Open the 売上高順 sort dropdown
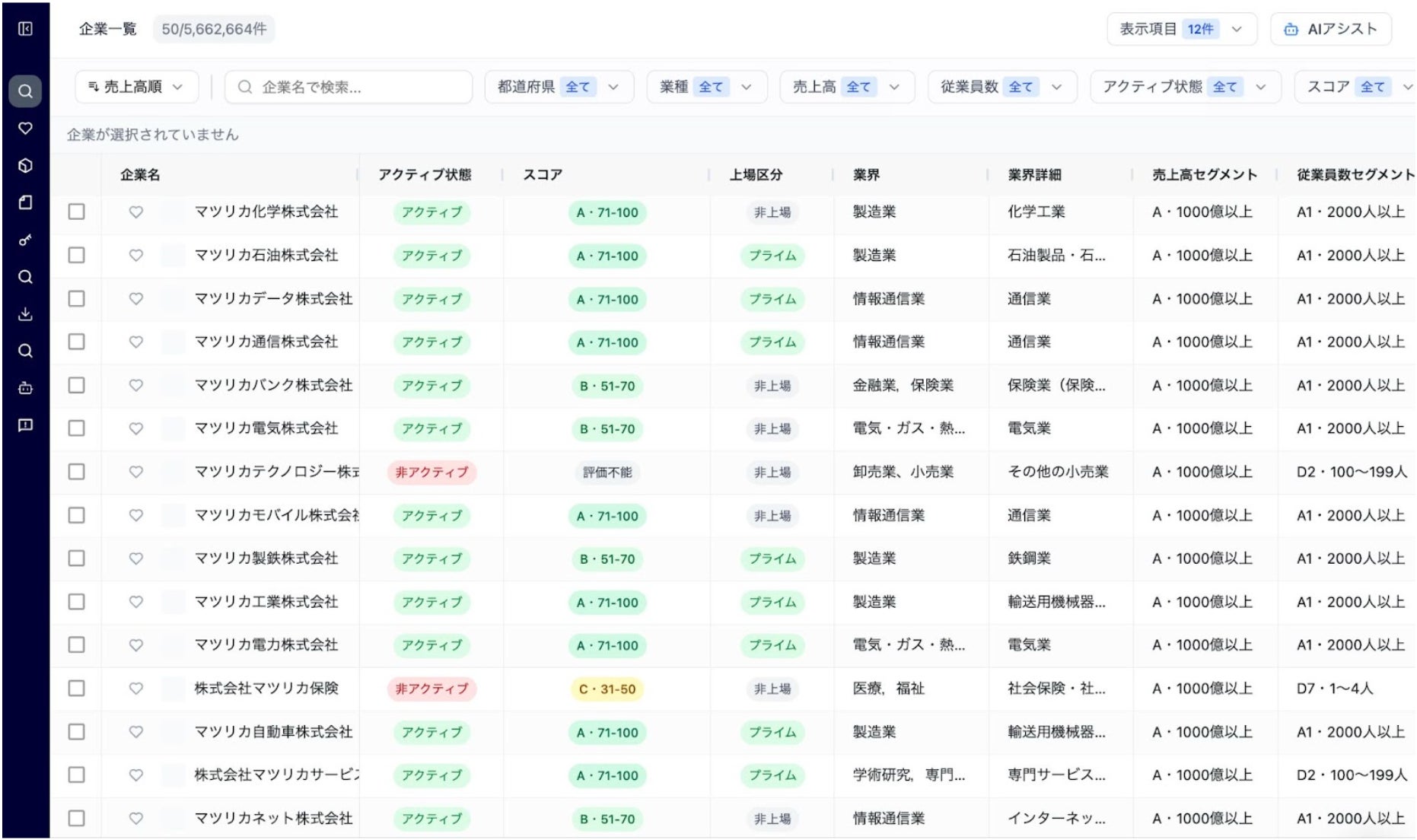The image size is (1417, 840). 136,87
